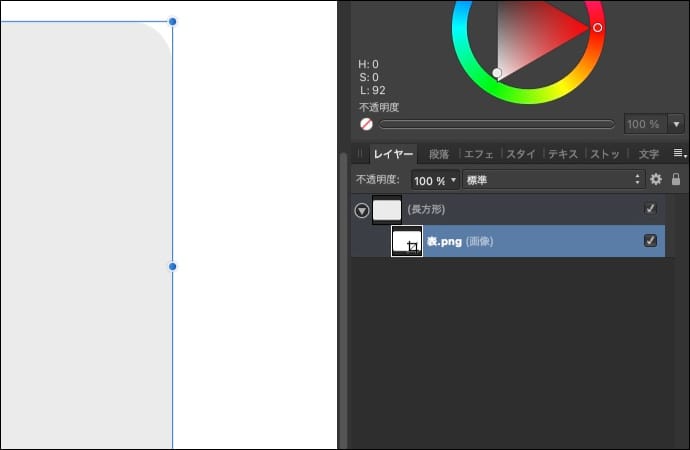Screen dimensions: 690x450
Task: Switch to the 文字 tab
Action: point(648,155)
